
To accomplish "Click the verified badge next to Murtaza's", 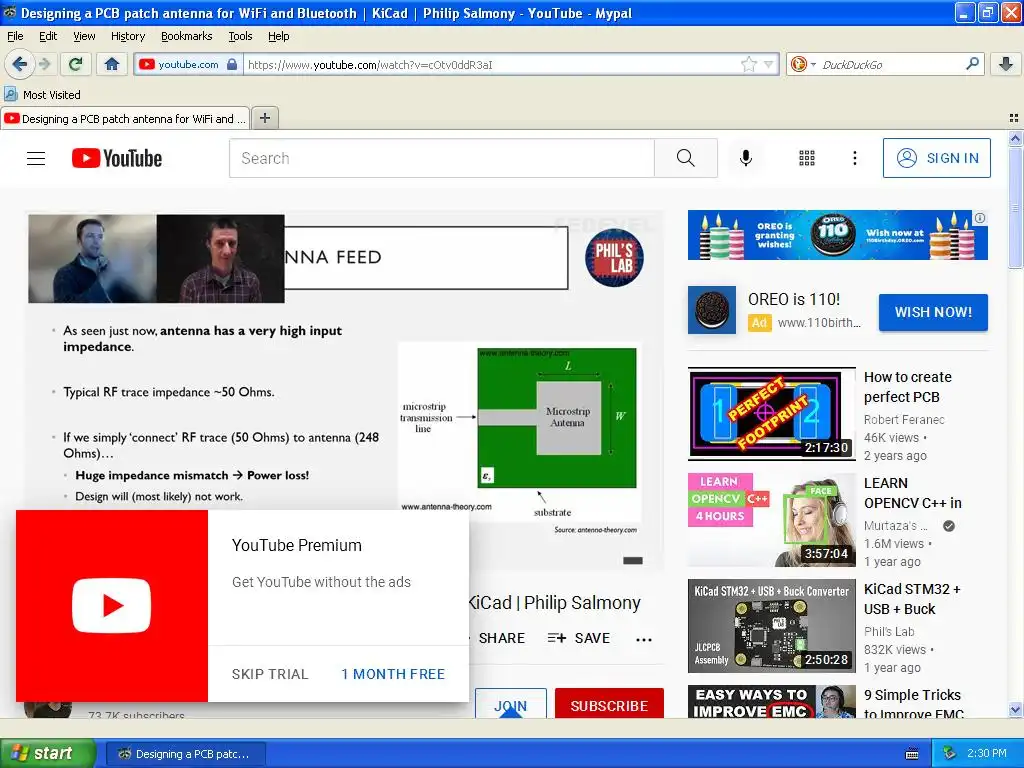I will pyautogui.click(x=949, y=526).
